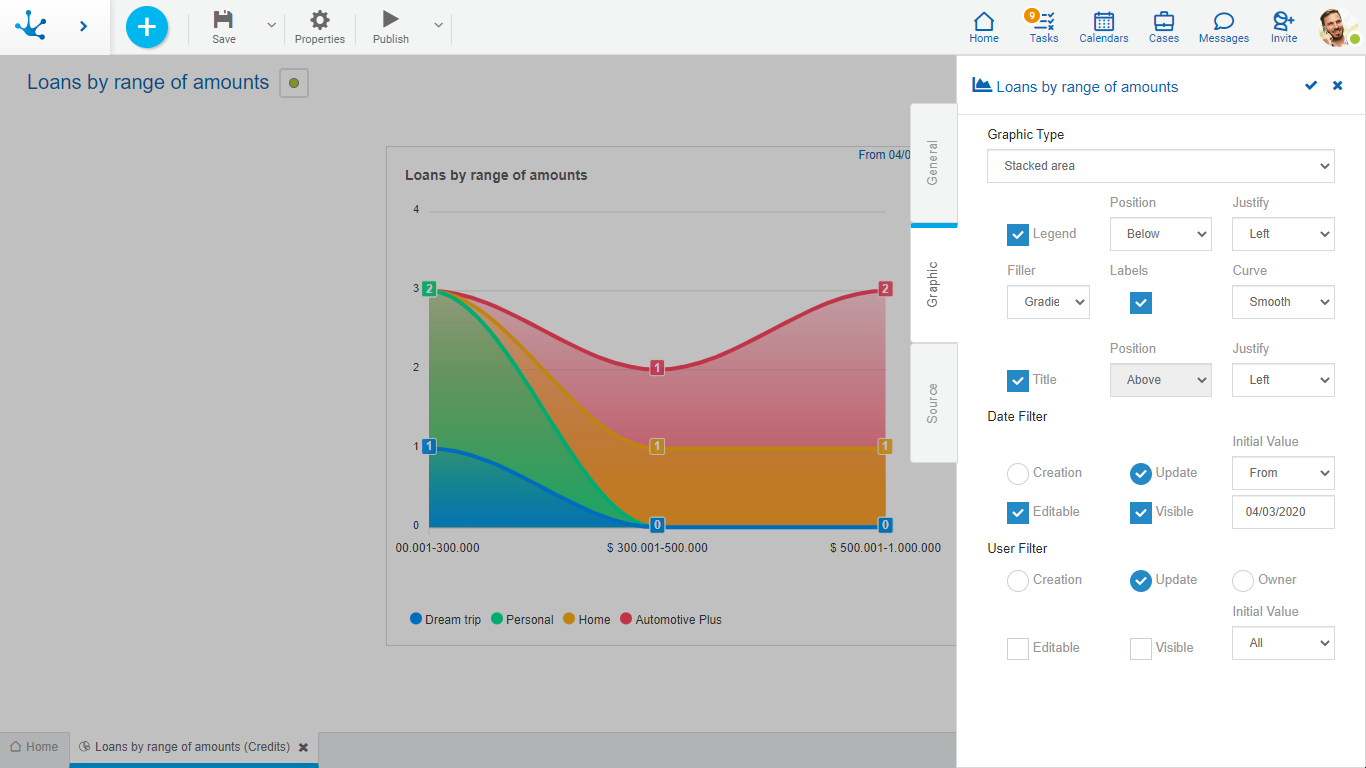The height and width of the screenshot is (768, 1366).
Task: Click the Publish play icon
Action: [390, 20]
